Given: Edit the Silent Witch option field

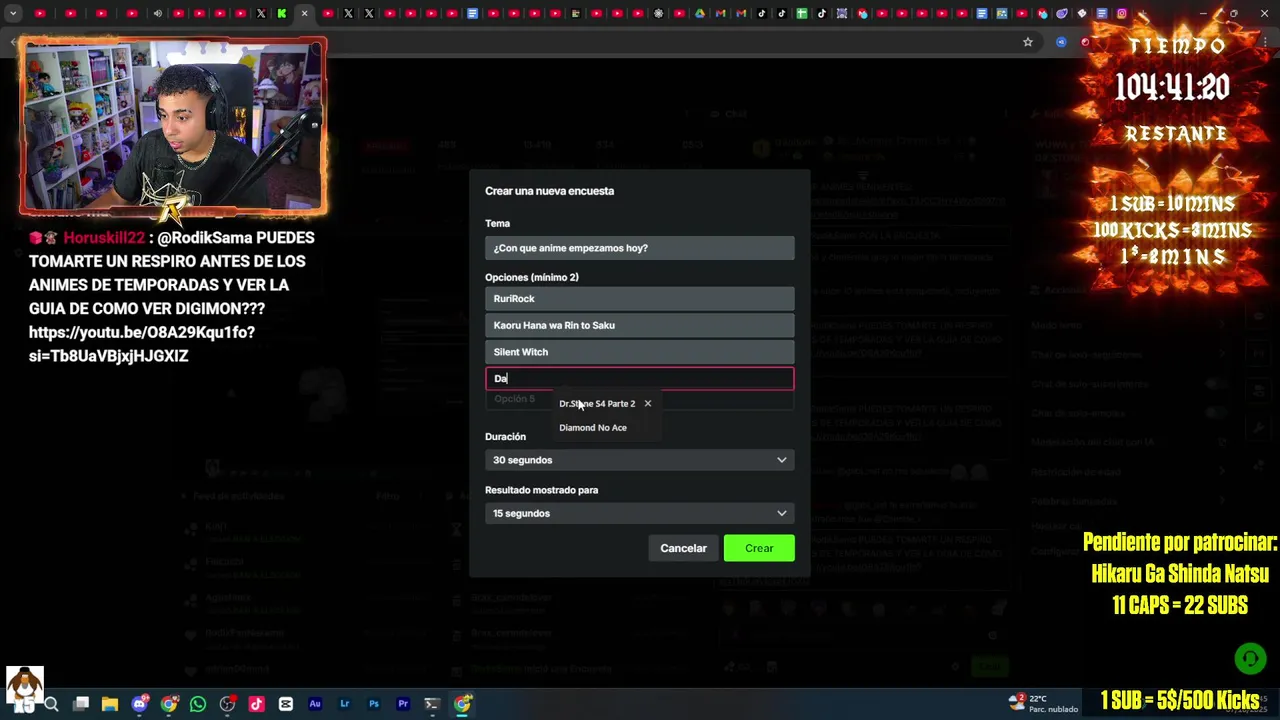Looking at the screenshot, I should coord(640,352).
